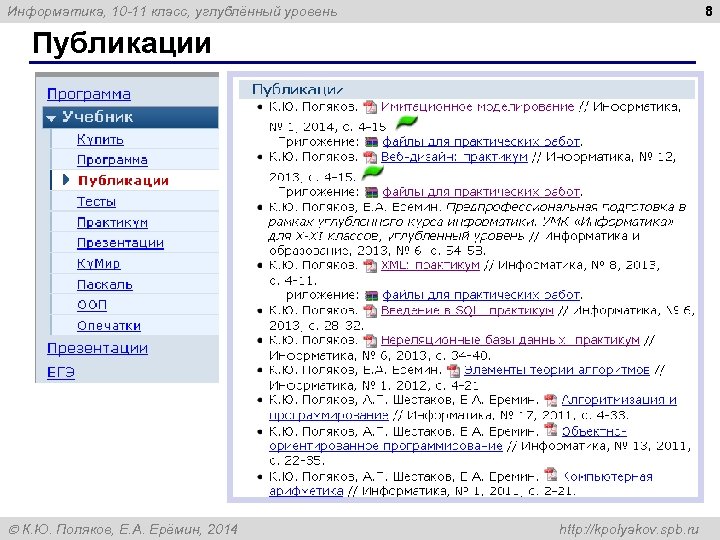Open Введение в SQL: практикум link
The image size is (720, 540).
467,310
